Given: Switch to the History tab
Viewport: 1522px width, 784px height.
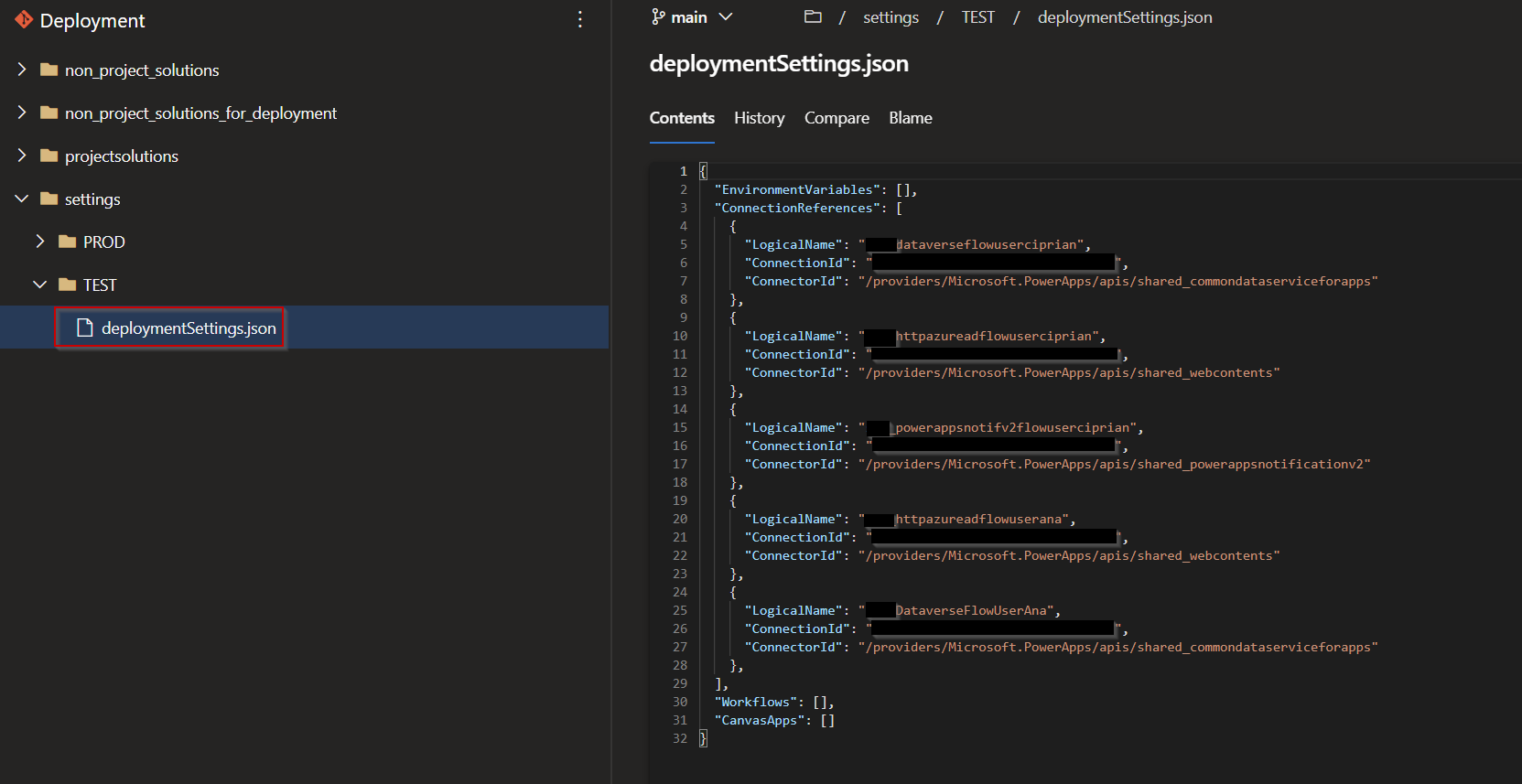Looking at the screenshot, I should [759, 118].
